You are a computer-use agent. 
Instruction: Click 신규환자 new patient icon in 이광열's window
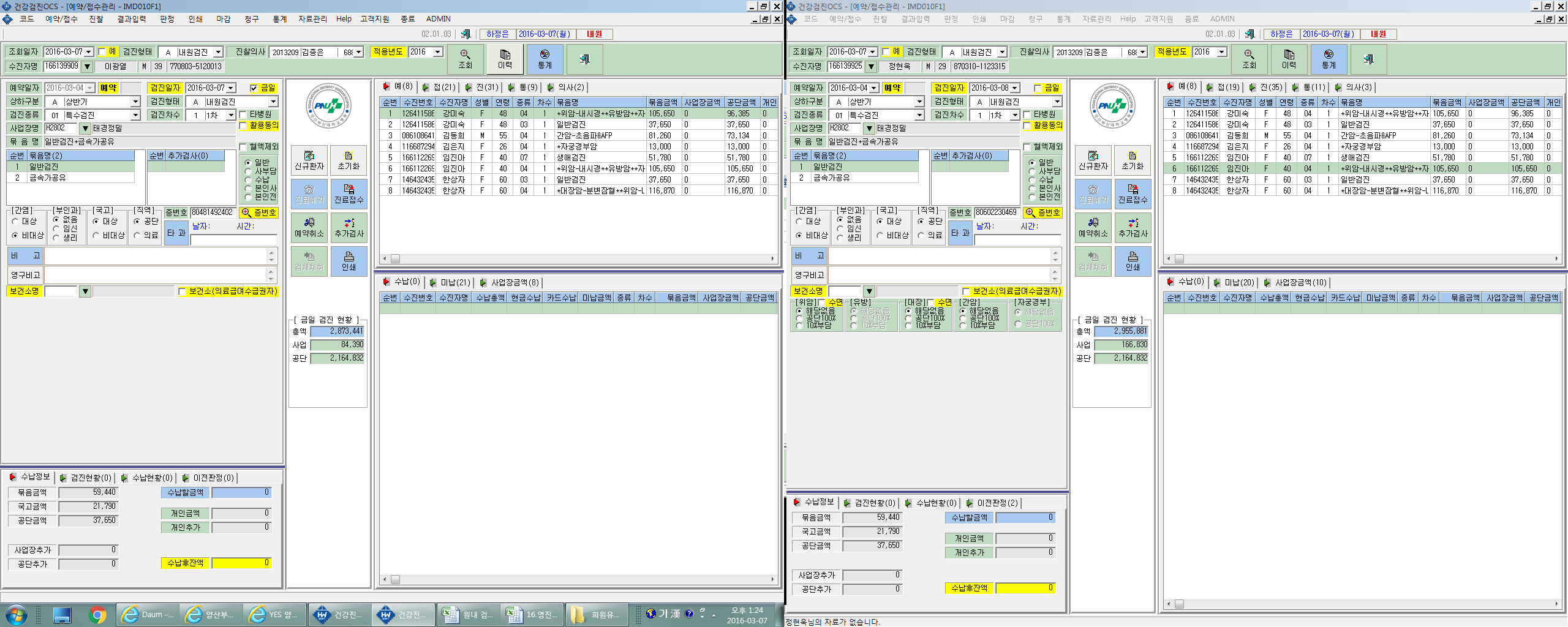tap(309, 160)
